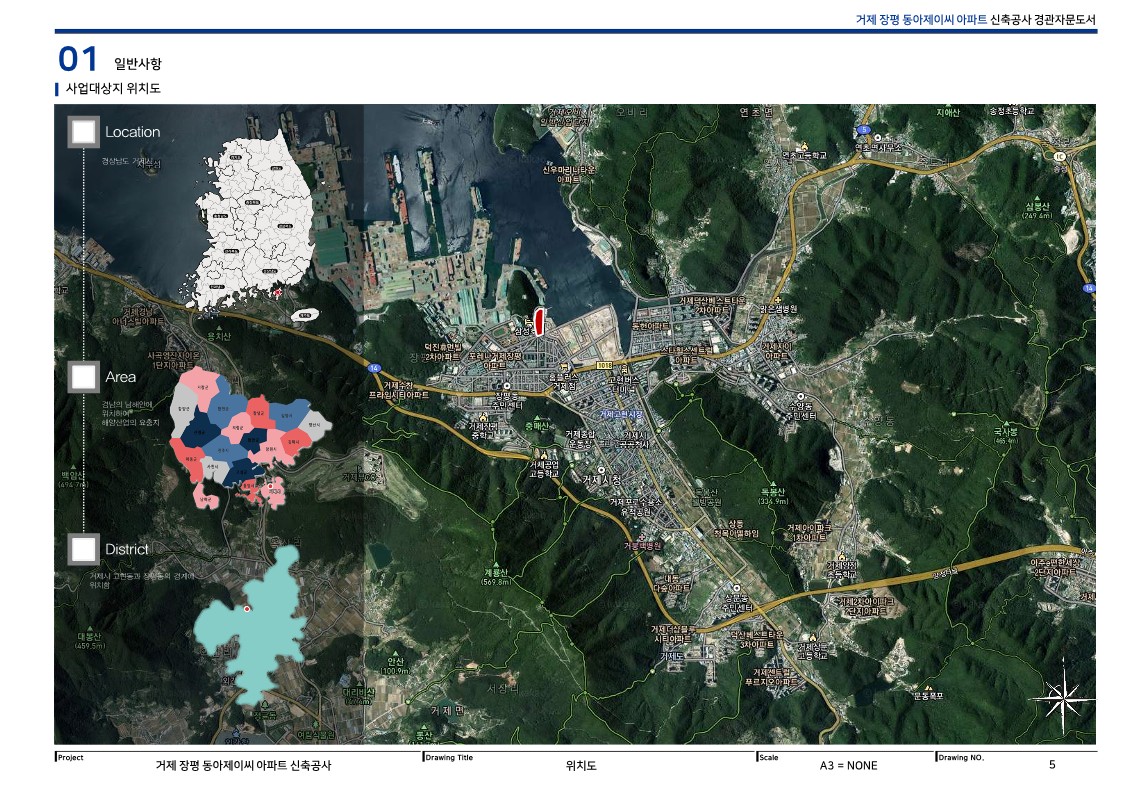Click the 상문동 주민센터 map marker
The height and width of the screenshot is (794, 1123).
click(x=737, y=588)
